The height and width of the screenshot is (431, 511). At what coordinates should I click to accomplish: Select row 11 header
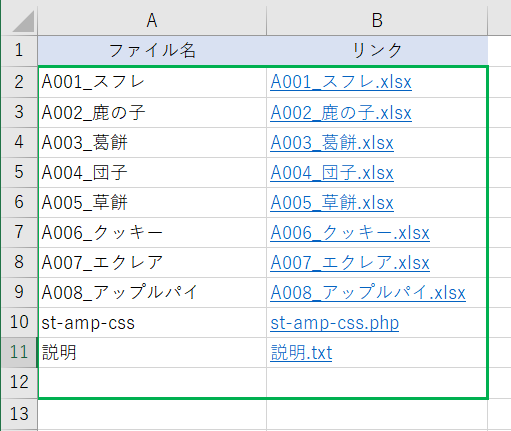tap(19, 352)
